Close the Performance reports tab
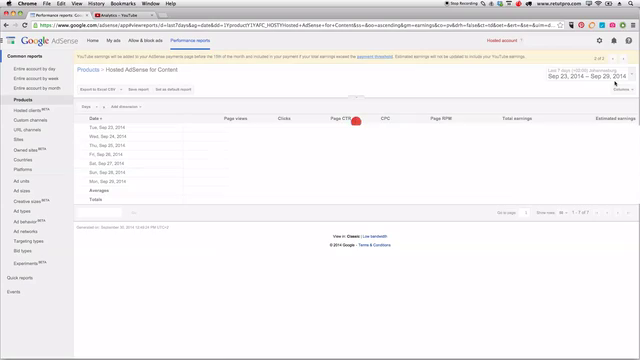This screenshot has height=360, width=640. pos(87,15)
